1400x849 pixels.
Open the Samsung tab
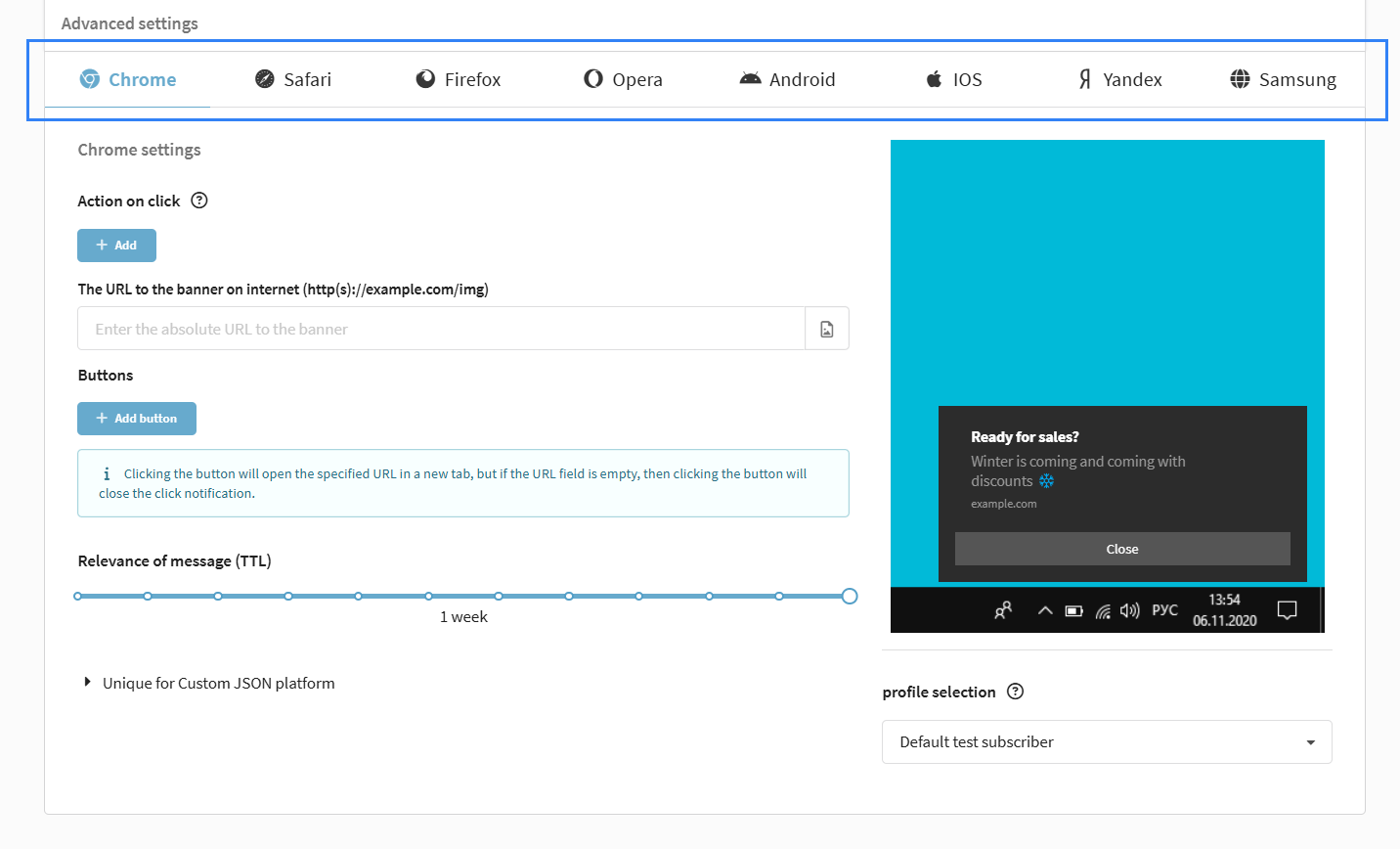(1283, 79)
